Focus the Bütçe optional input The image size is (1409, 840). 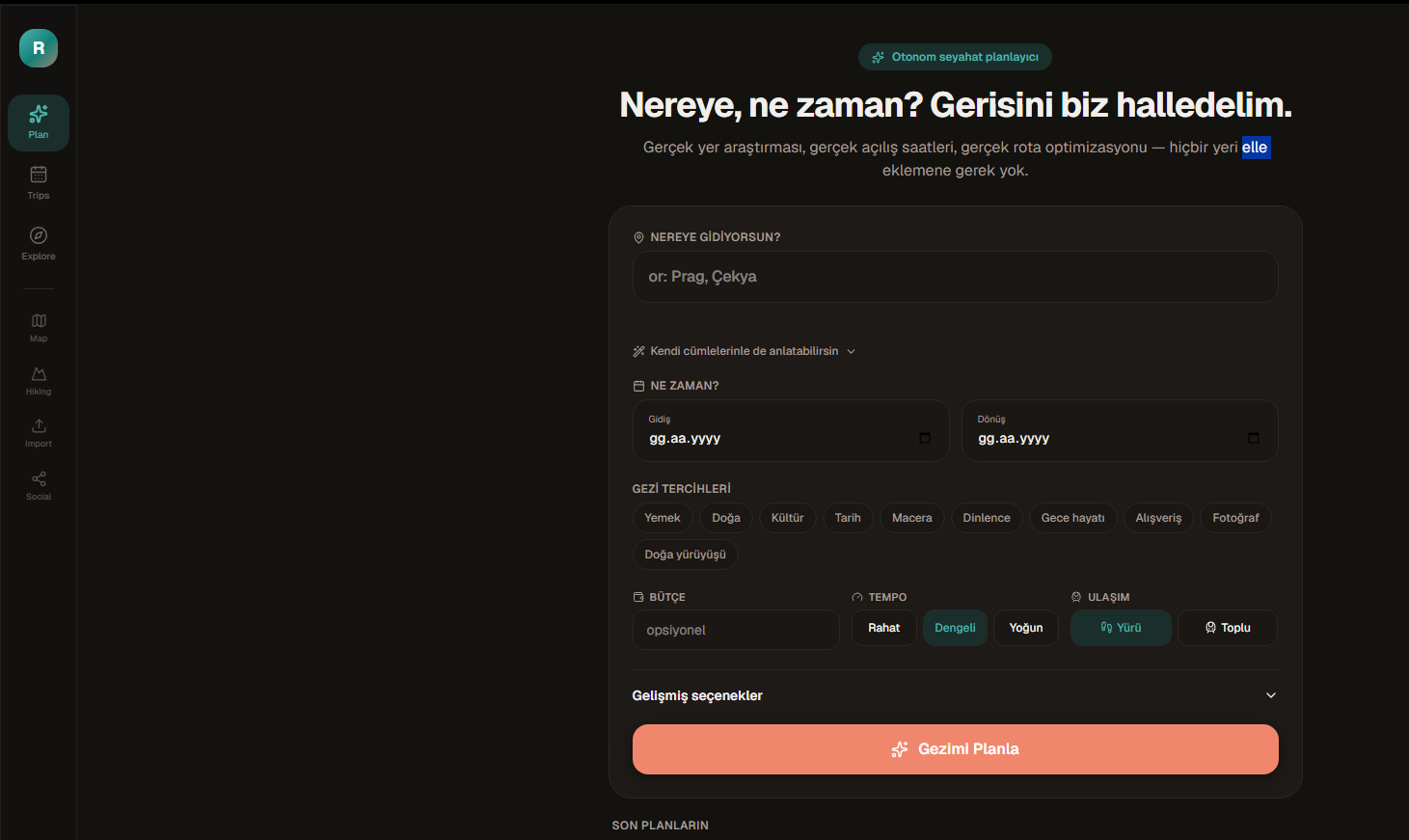(736, 630)
